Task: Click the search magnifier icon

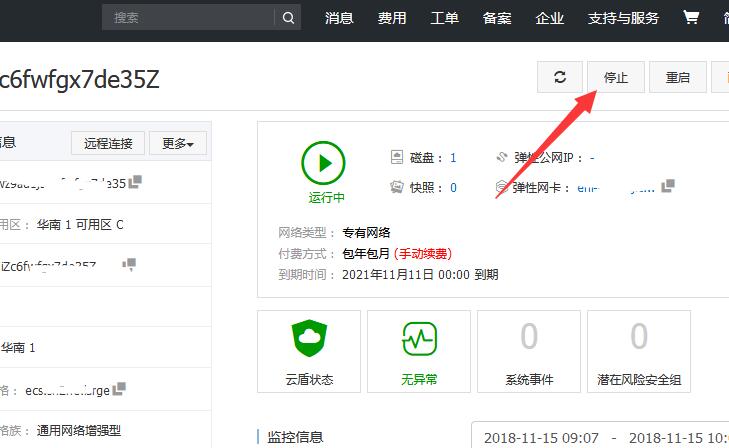Action: [x=288, y=18]
